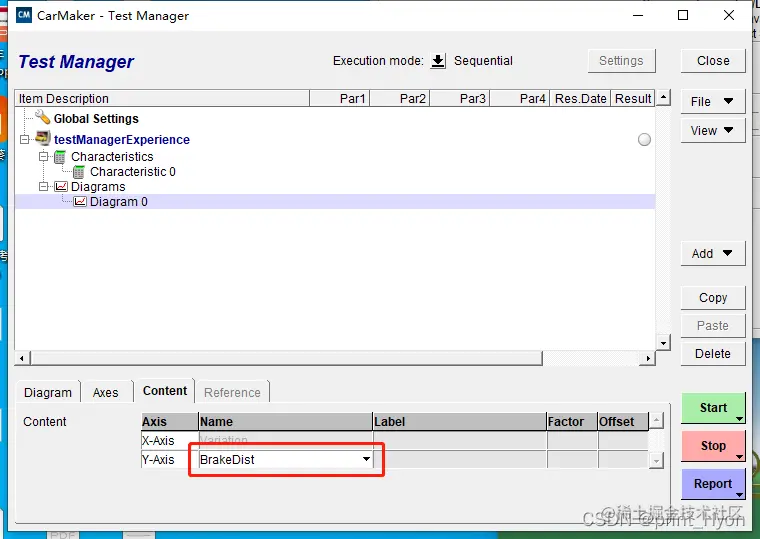This screenshot has height=539, width=760.
Task: Click the Paste button
Action: click(x=713, y=326)
